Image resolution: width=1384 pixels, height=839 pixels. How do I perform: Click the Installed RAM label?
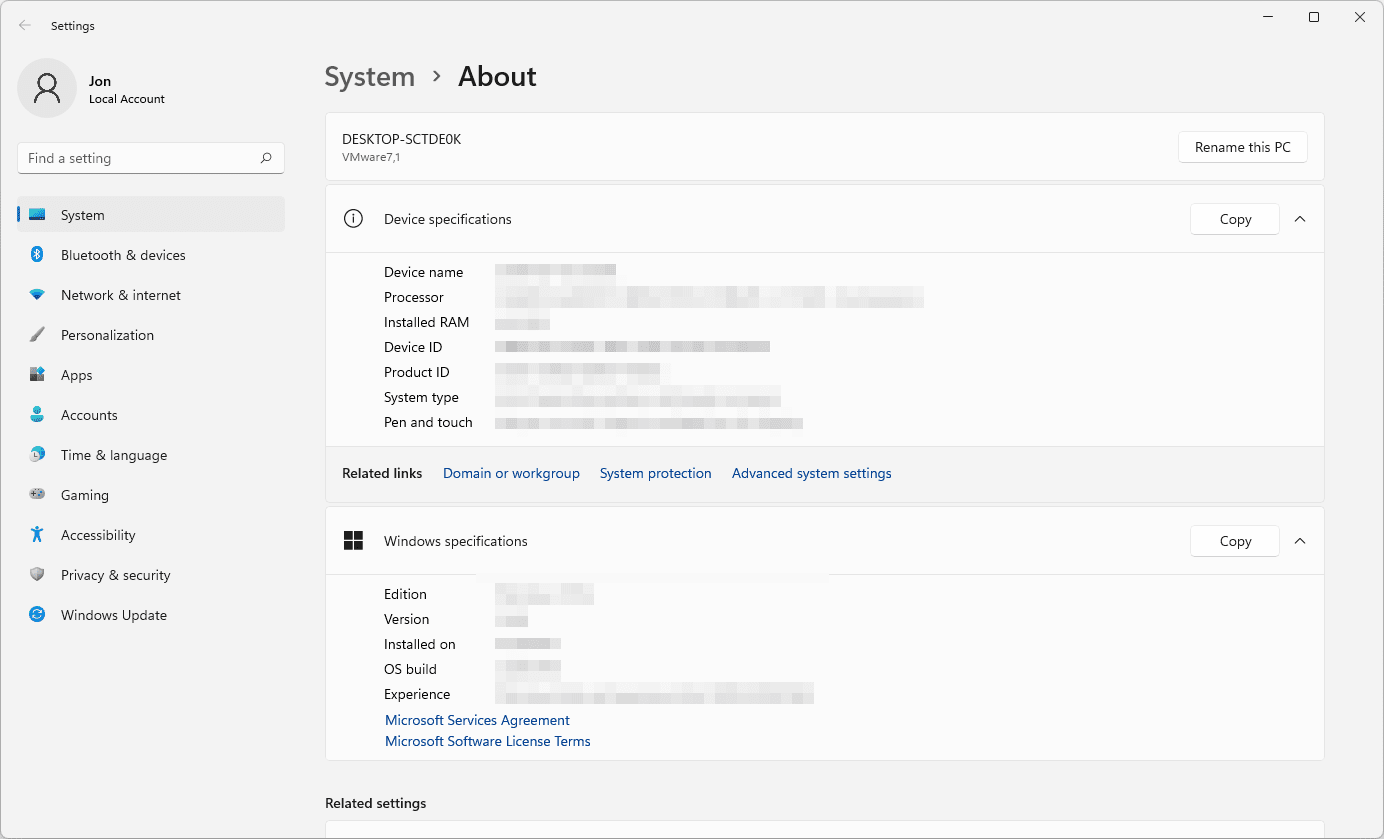tap(427, 322)
